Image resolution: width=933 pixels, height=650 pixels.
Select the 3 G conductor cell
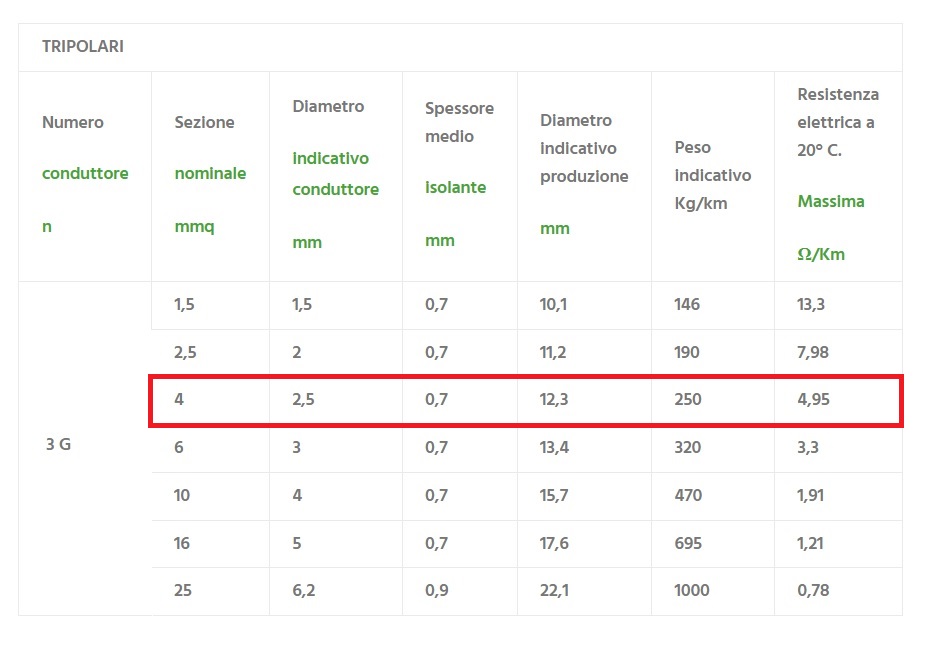pos(58,446)
